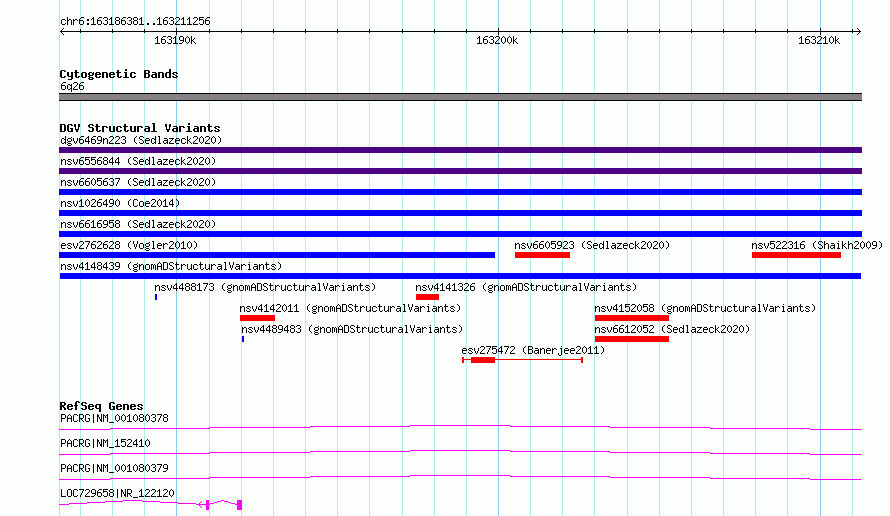This screenshot has width=890, height=516.
Task: Click the red bar under nsv6605923
Action: (x=542, y=255)
